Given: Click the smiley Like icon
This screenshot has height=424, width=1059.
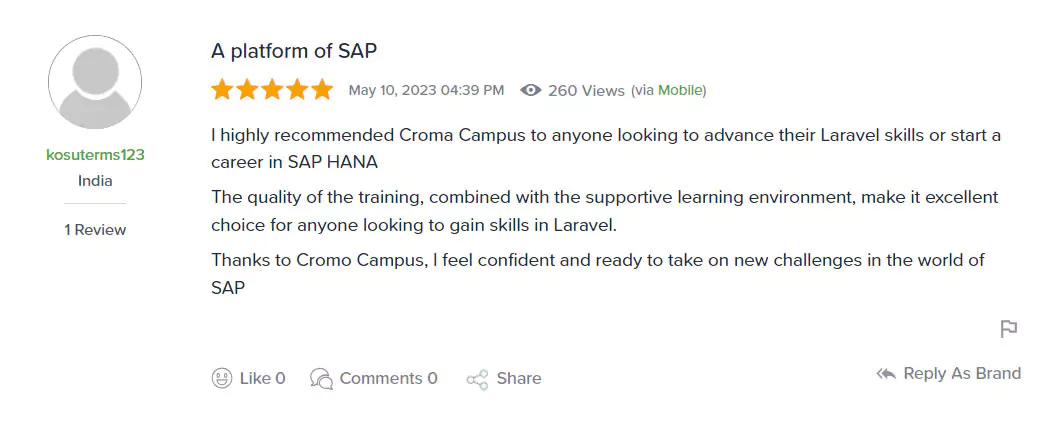Looking at the screenshot, I should pyautogui.click(x=222, y=378).
